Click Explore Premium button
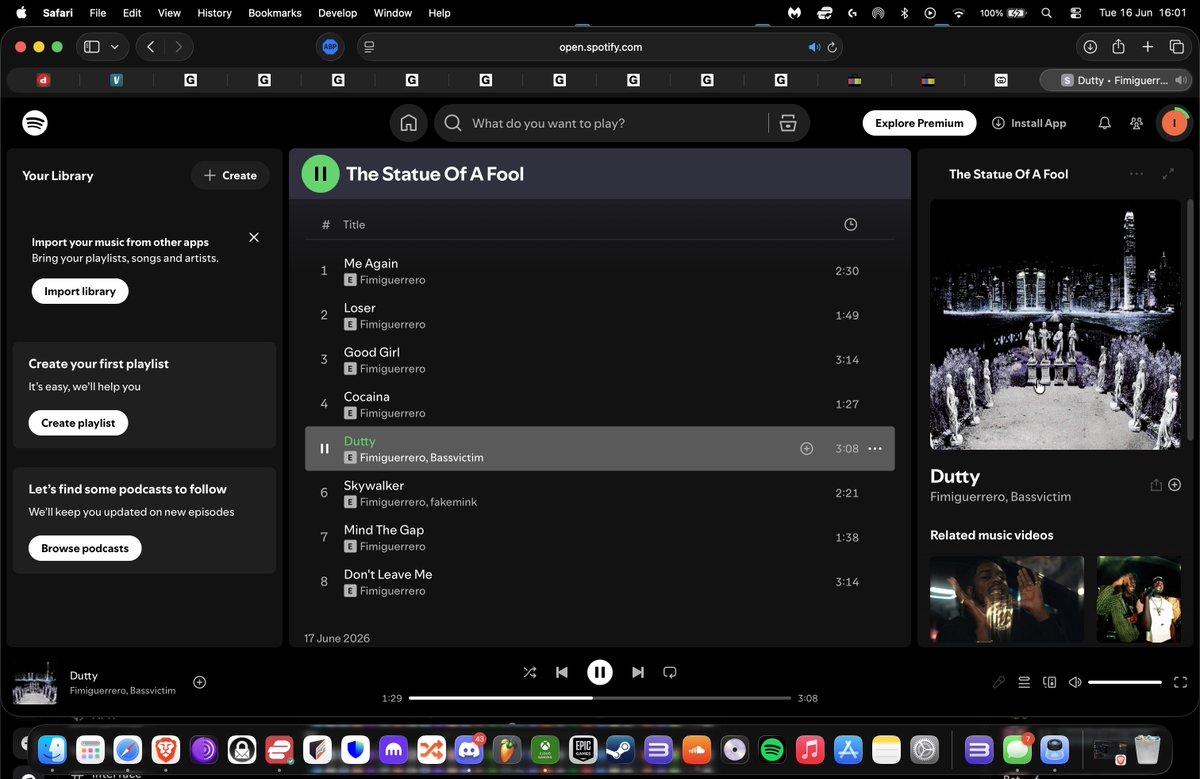1200x779 pixels. click(x=919, y=123)
